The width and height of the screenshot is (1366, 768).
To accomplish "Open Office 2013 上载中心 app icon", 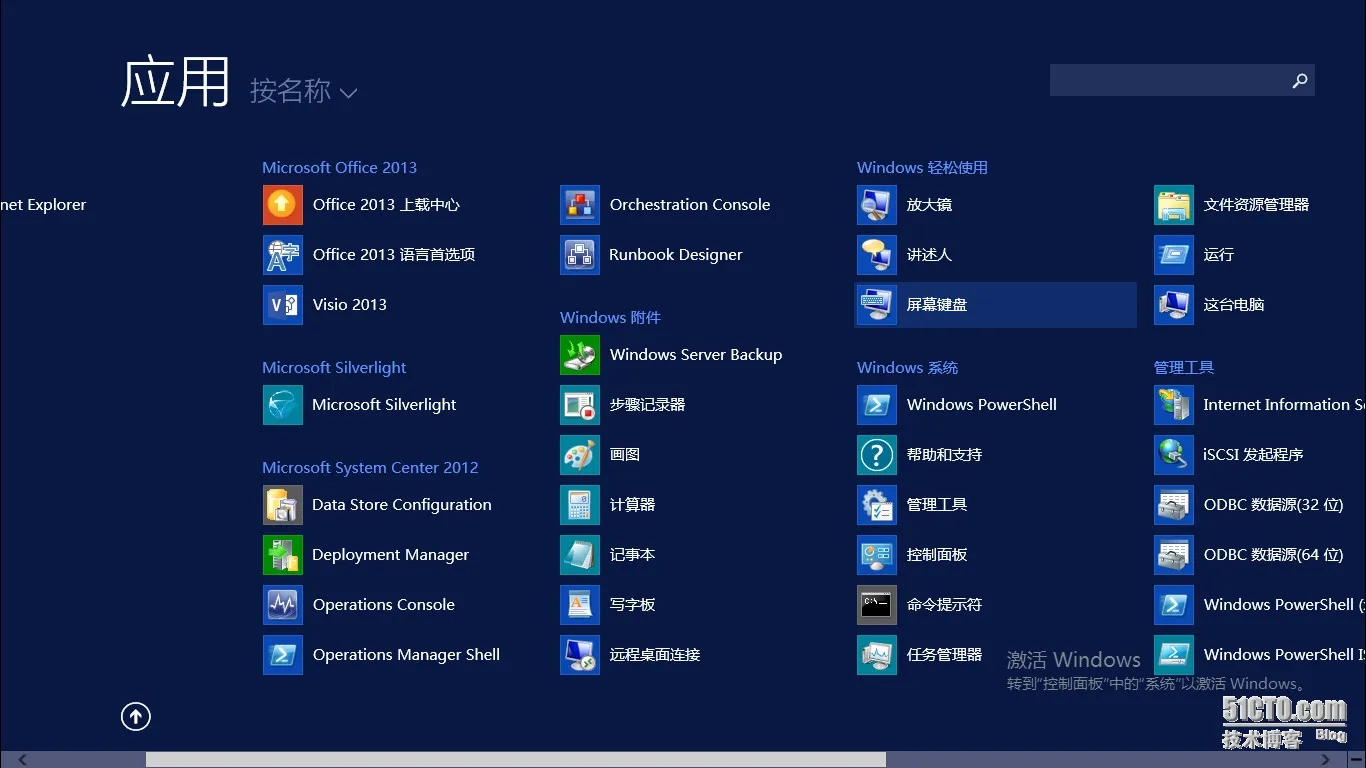I will coord(283,205).
